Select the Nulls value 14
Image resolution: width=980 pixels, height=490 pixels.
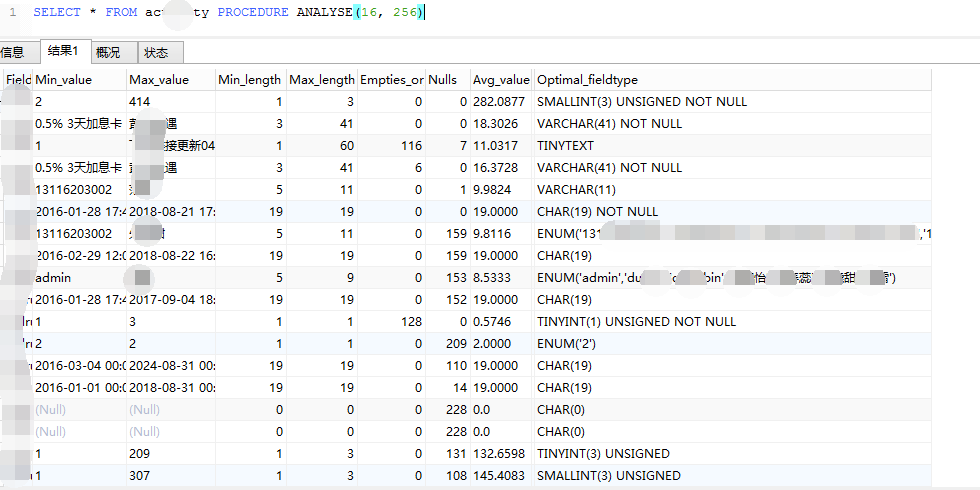point(448,388)
